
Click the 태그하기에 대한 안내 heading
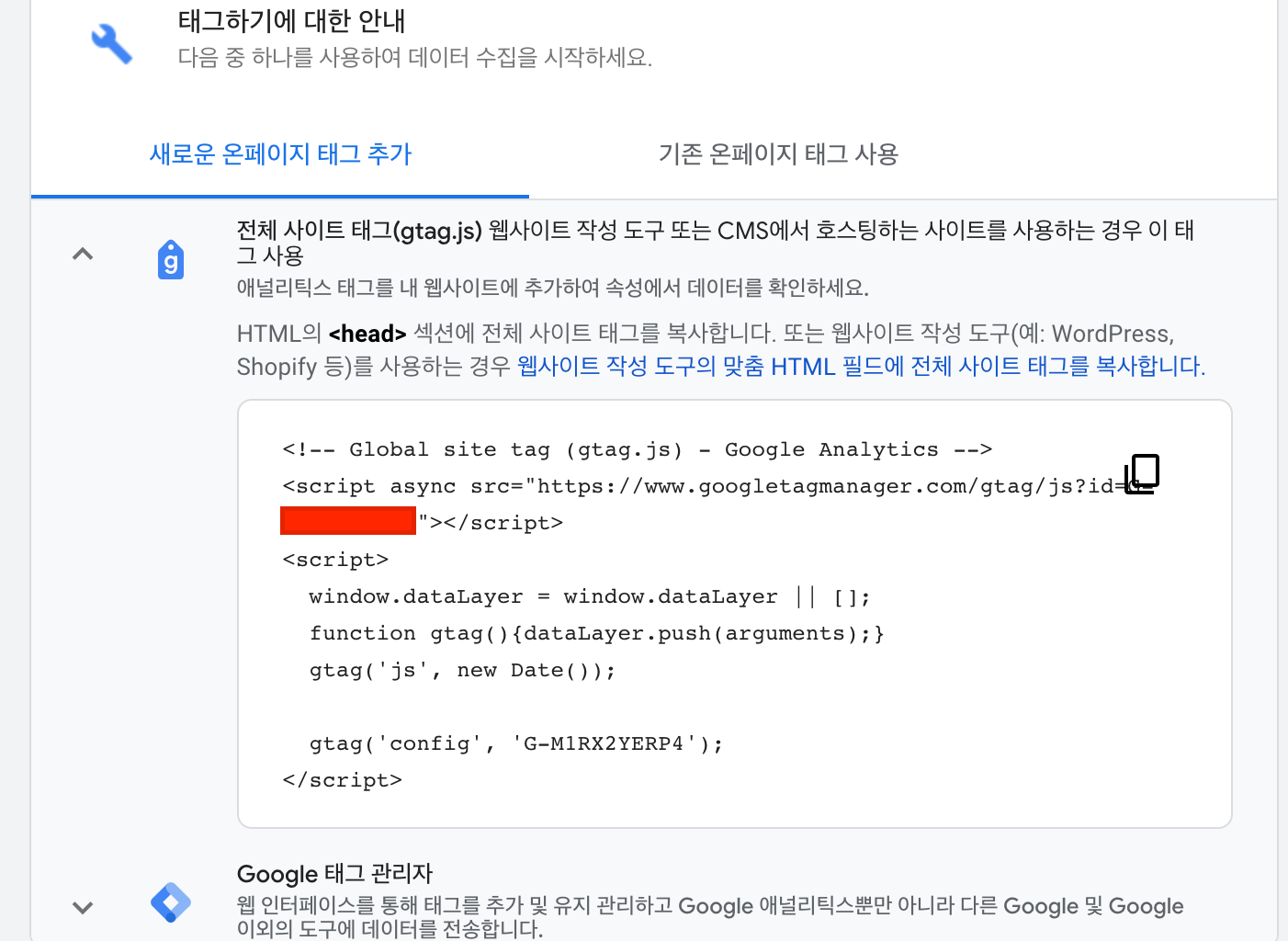[x=291, y=20]
